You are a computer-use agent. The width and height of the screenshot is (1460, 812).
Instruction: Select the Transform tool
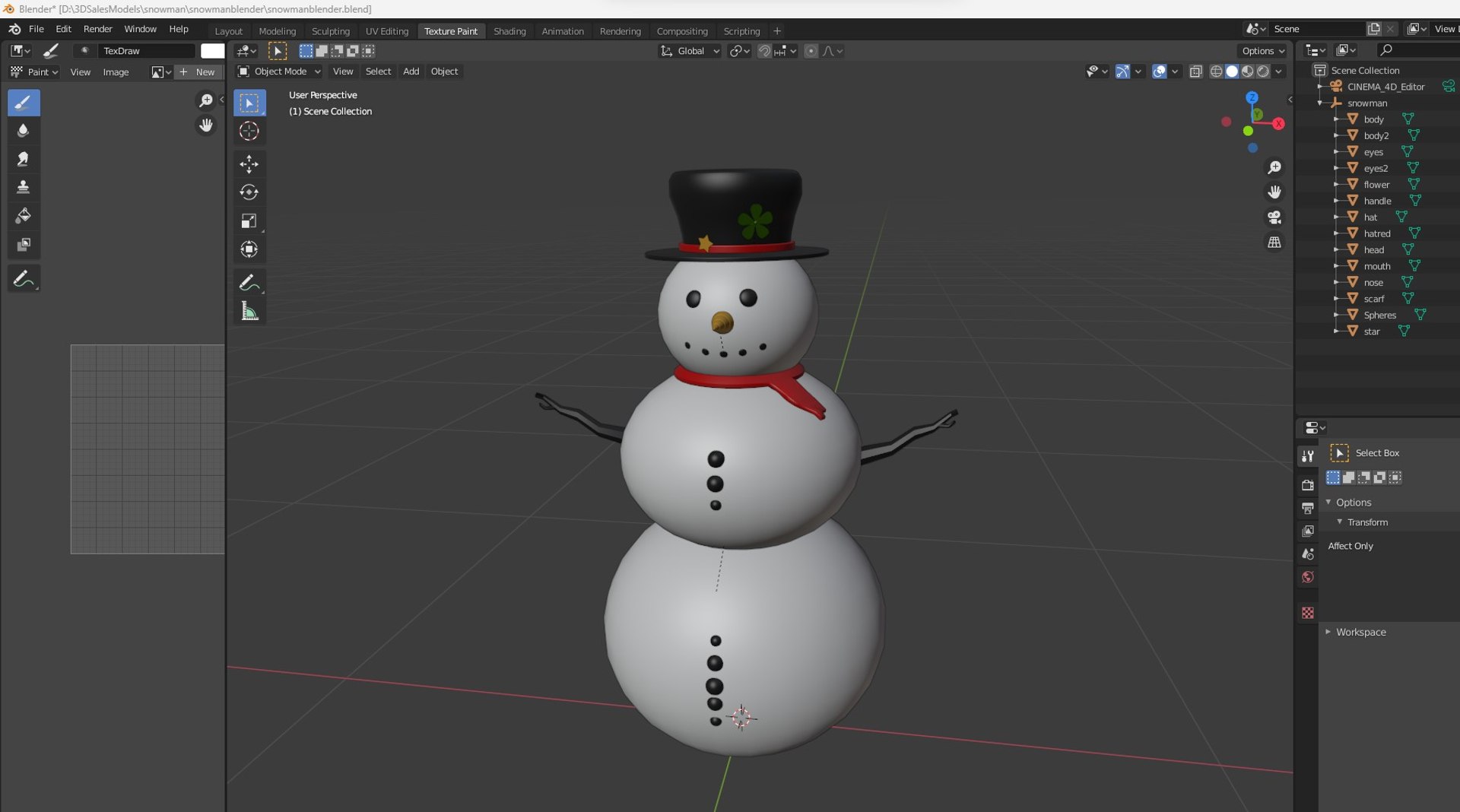click(x=249, y=249)
